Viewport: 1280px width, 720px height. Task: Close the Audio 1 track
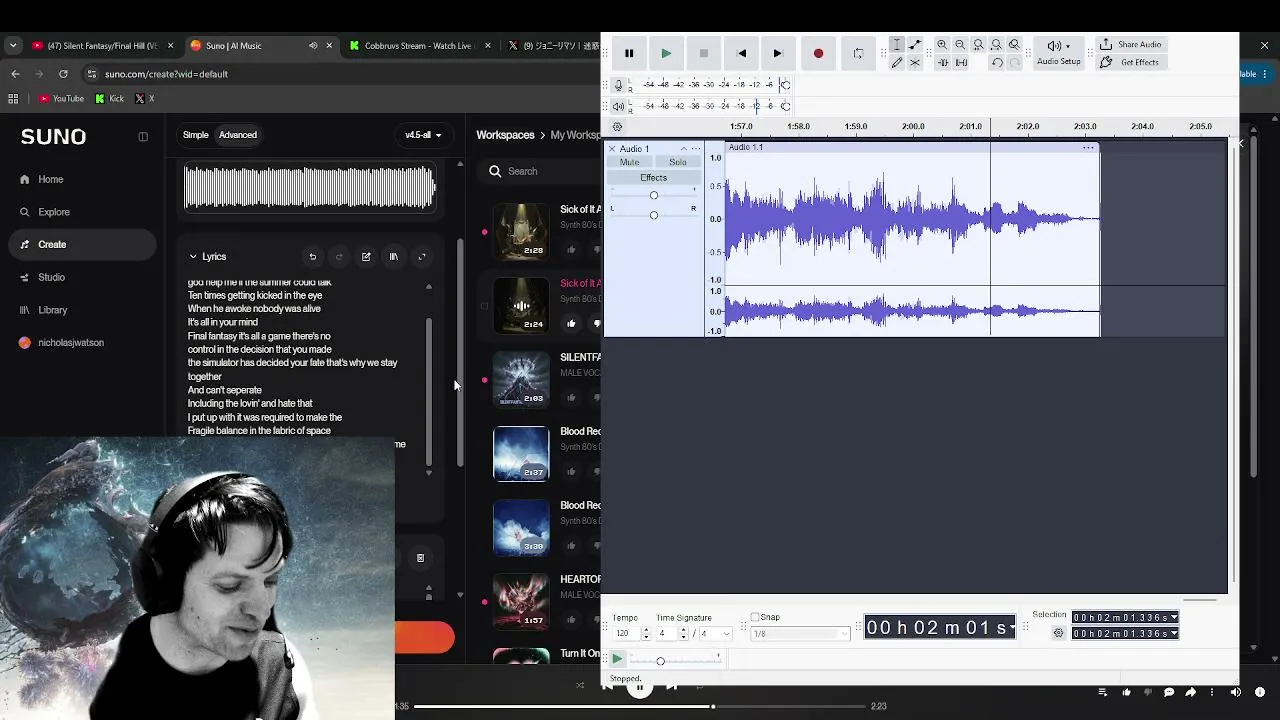[612, 149]
